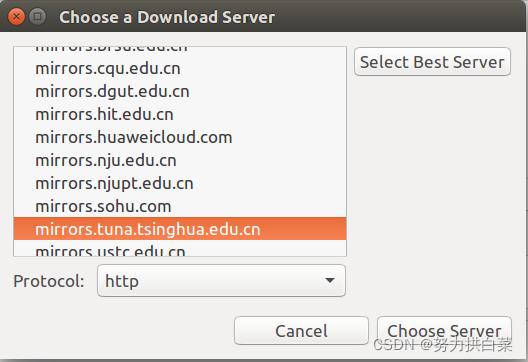Viewport: 528px width, 362px height.
Task: Confirm with Choose Server button
Action: pyautogui.click(x=444, y=331)
